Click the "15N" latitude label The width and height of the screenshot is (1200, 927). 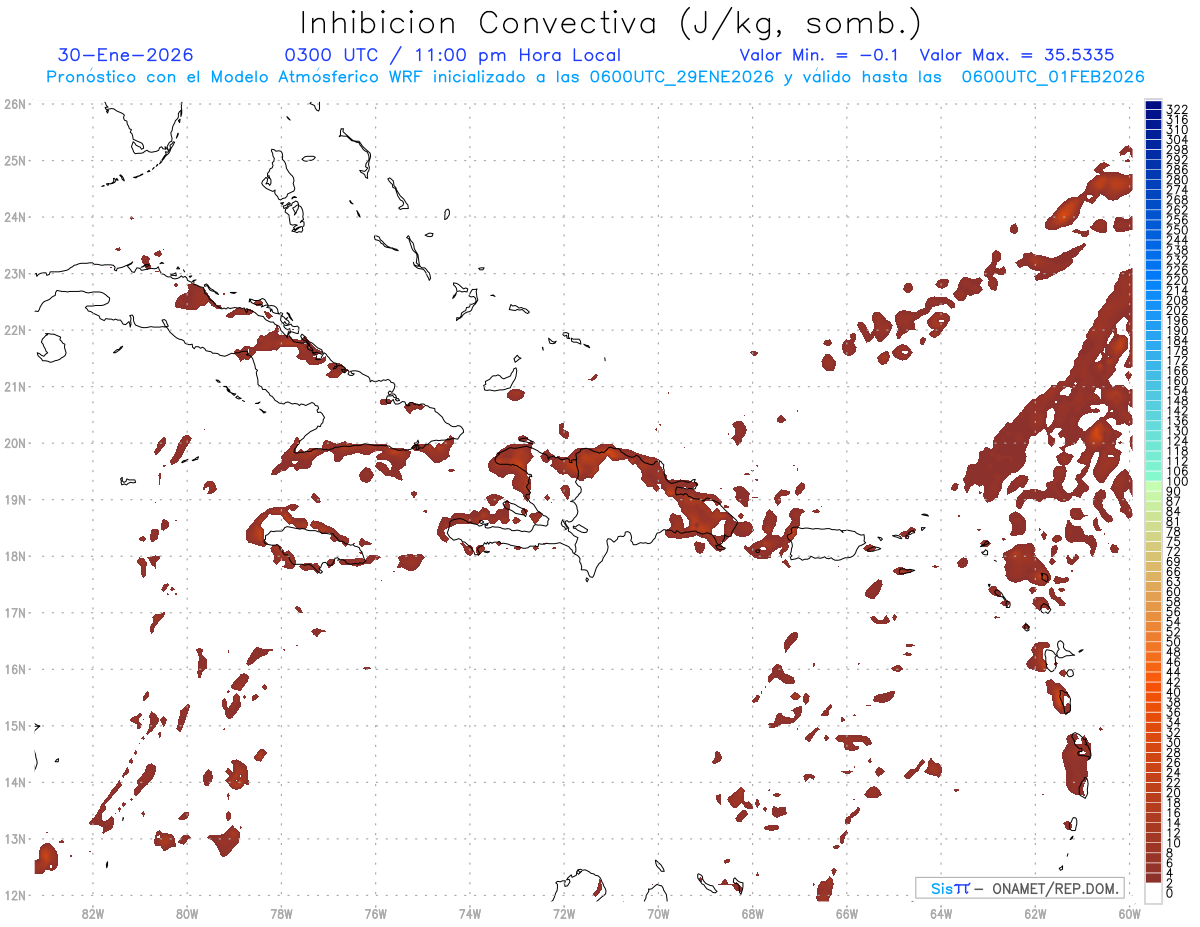click(x=14, y=725)
